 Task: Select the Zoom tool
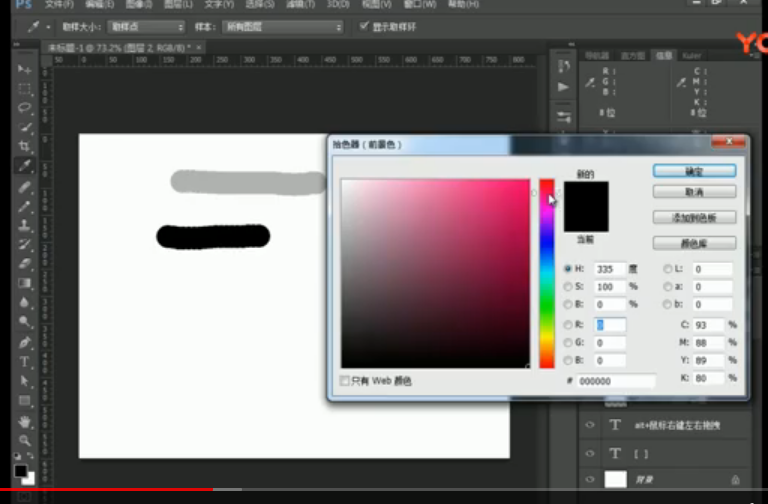(x=24, y=440)
